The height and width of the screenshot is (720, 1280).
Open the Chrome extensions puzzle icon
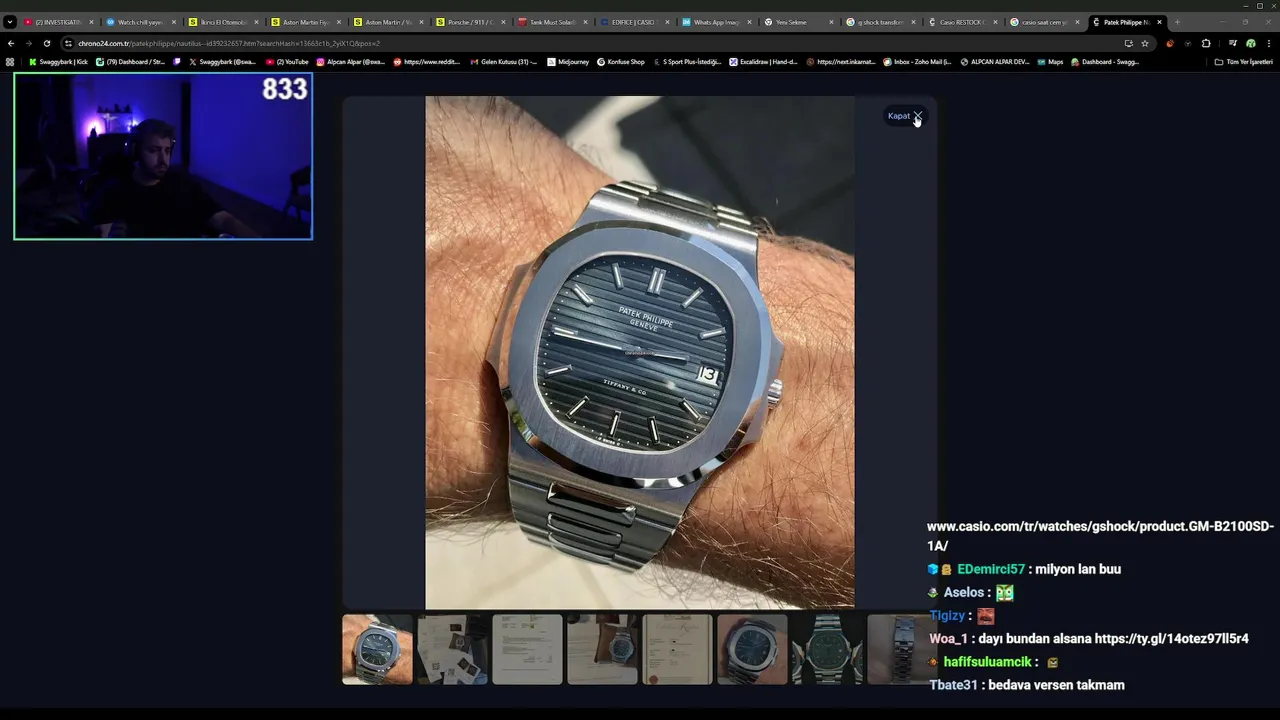pyautogui.click(x=1205, y=43)
